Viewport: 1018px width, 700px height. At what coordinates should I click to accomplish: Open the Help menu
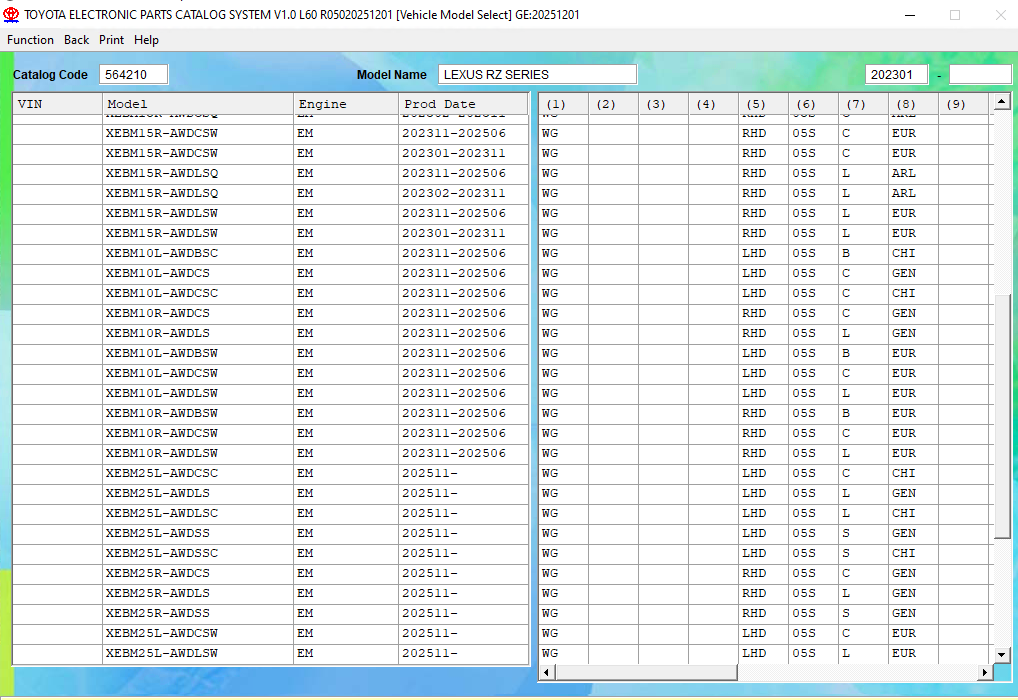(146, 40)
